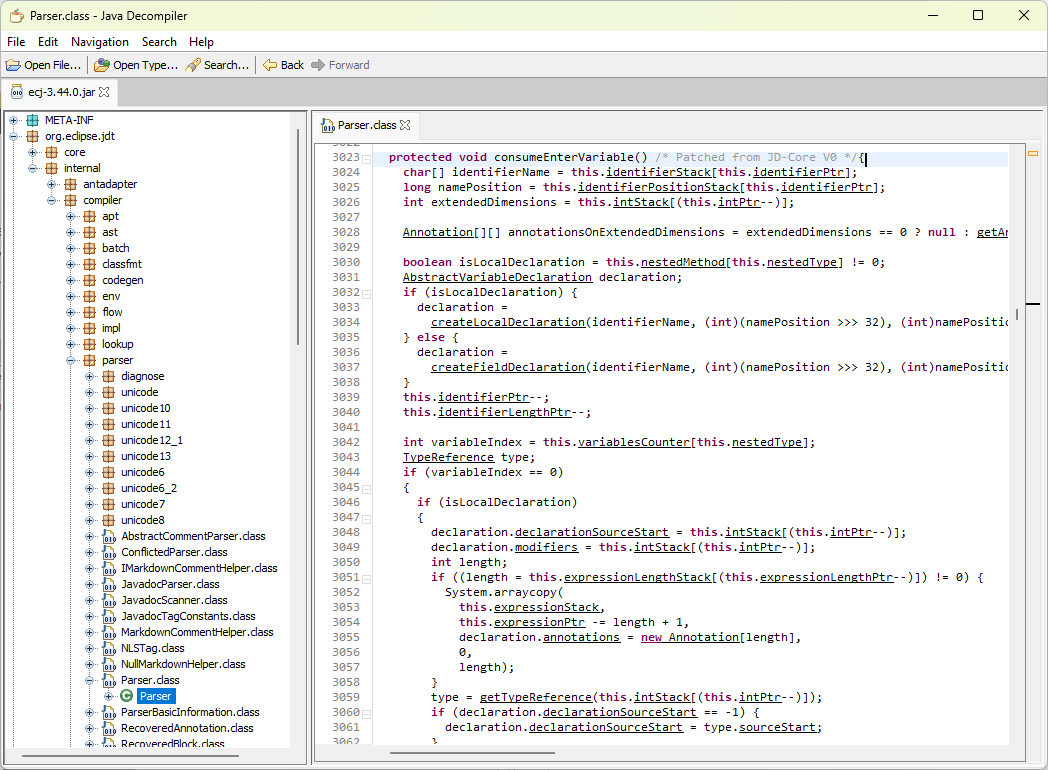The height and width of the screenshot is (770, 1048).
Task: Select the green Parser class icon
Action: (127, 696)
